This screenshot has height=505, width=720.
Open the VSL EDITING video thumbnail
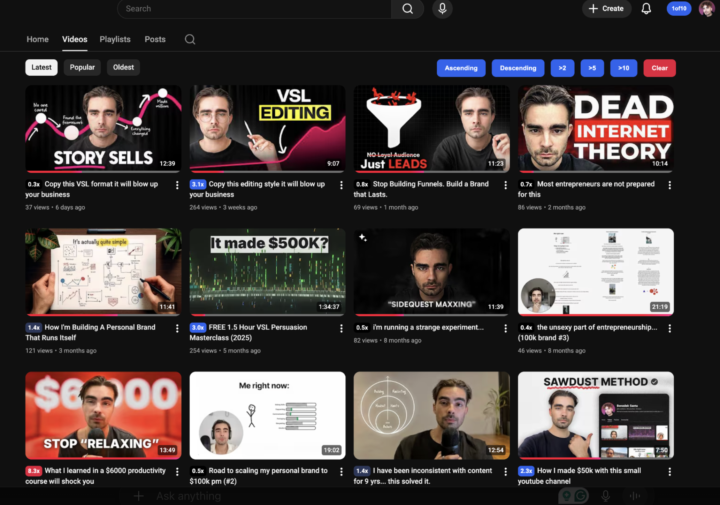(x=267, y=129)
